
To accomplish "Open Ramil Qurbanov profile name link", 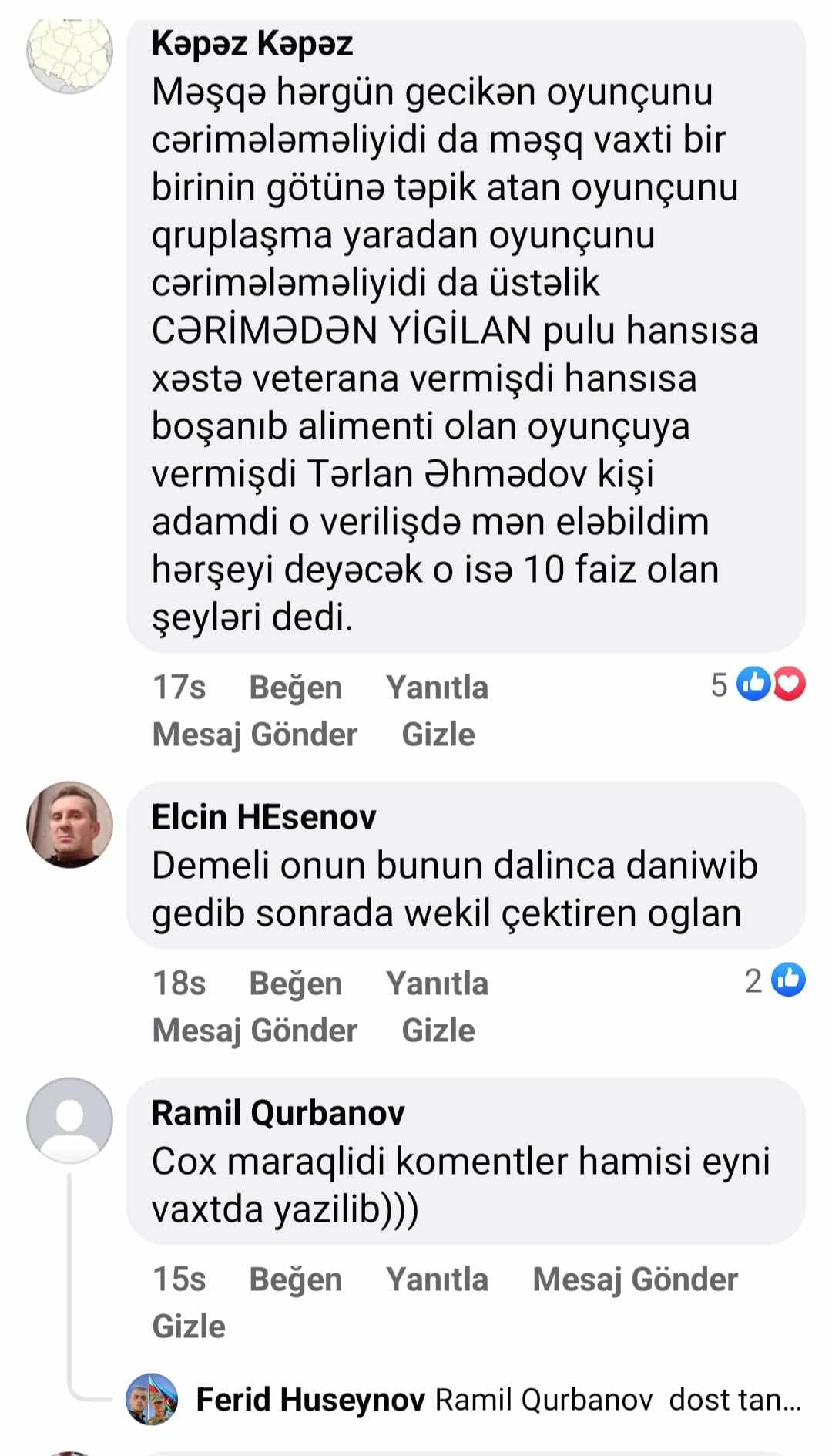I will (278, 1113).
